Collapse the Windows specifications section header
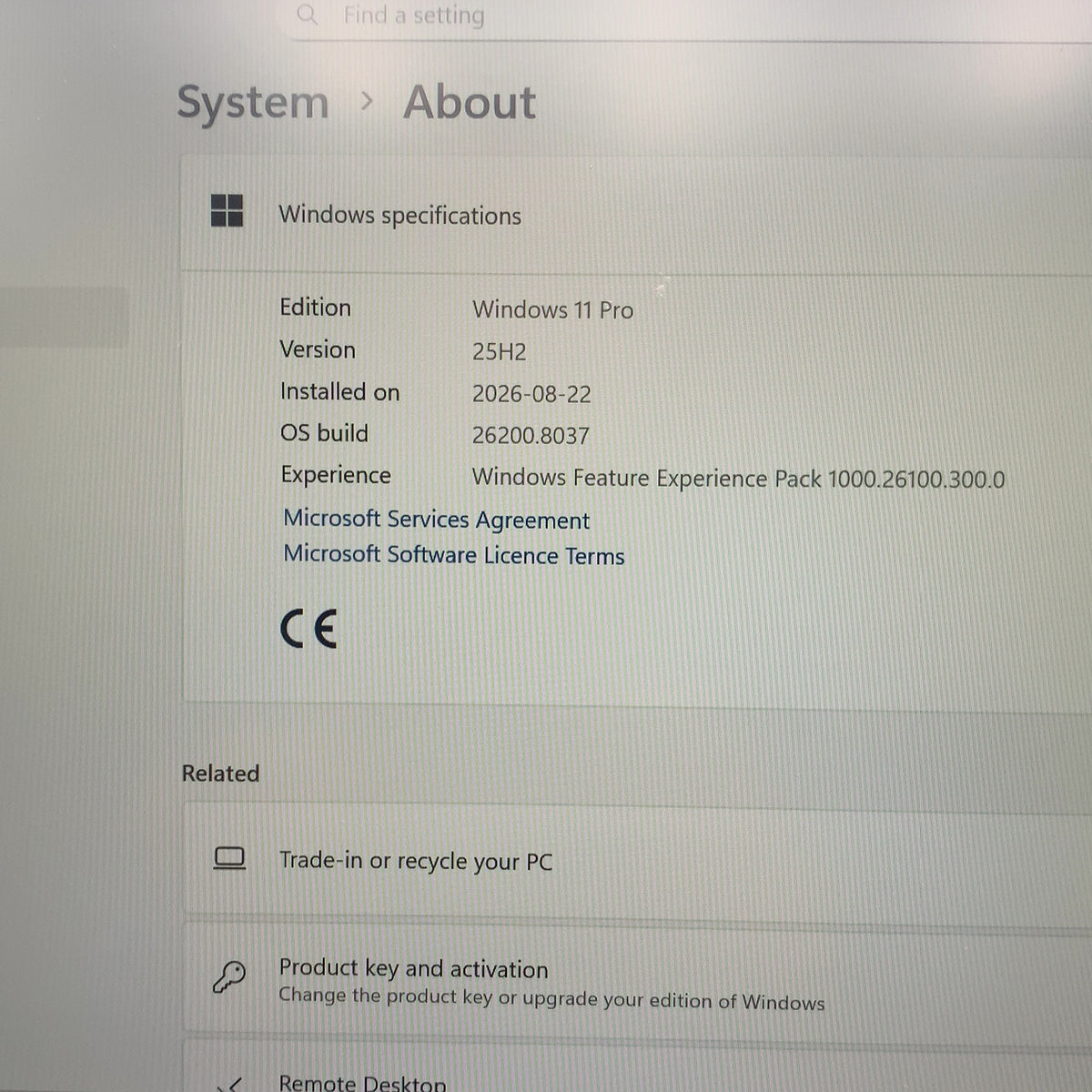The width and height of the screenshot is (1092, 1092). [x=637, y=215]
